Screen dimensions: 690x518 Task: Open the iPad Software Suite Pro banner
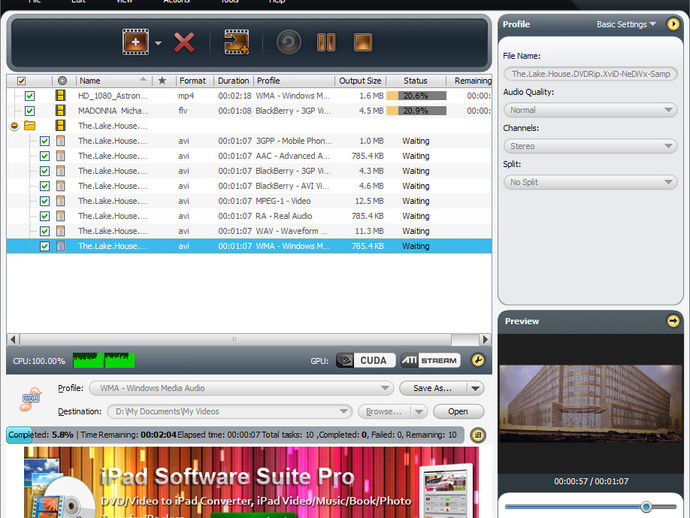[x=251, y=482]
